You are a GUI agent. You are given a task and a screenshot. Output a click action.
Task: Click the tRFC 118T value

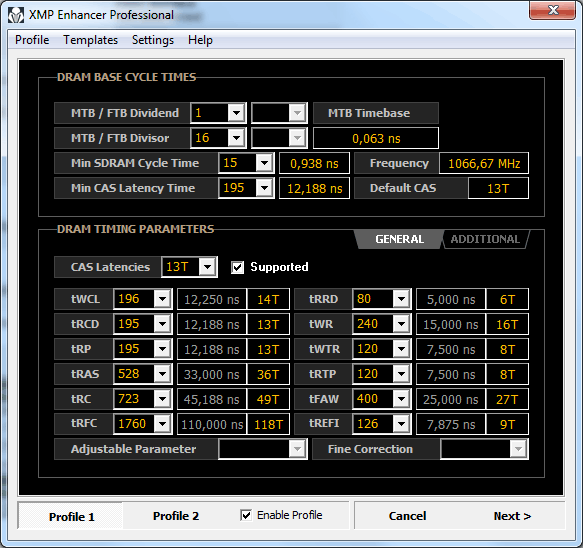pyautogui.click(x=268, y=424)
